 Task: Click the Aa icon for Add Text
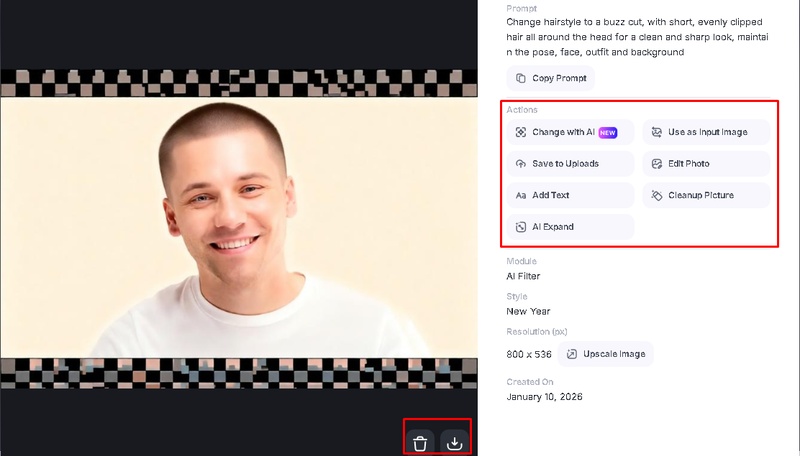tap(521, 195)
